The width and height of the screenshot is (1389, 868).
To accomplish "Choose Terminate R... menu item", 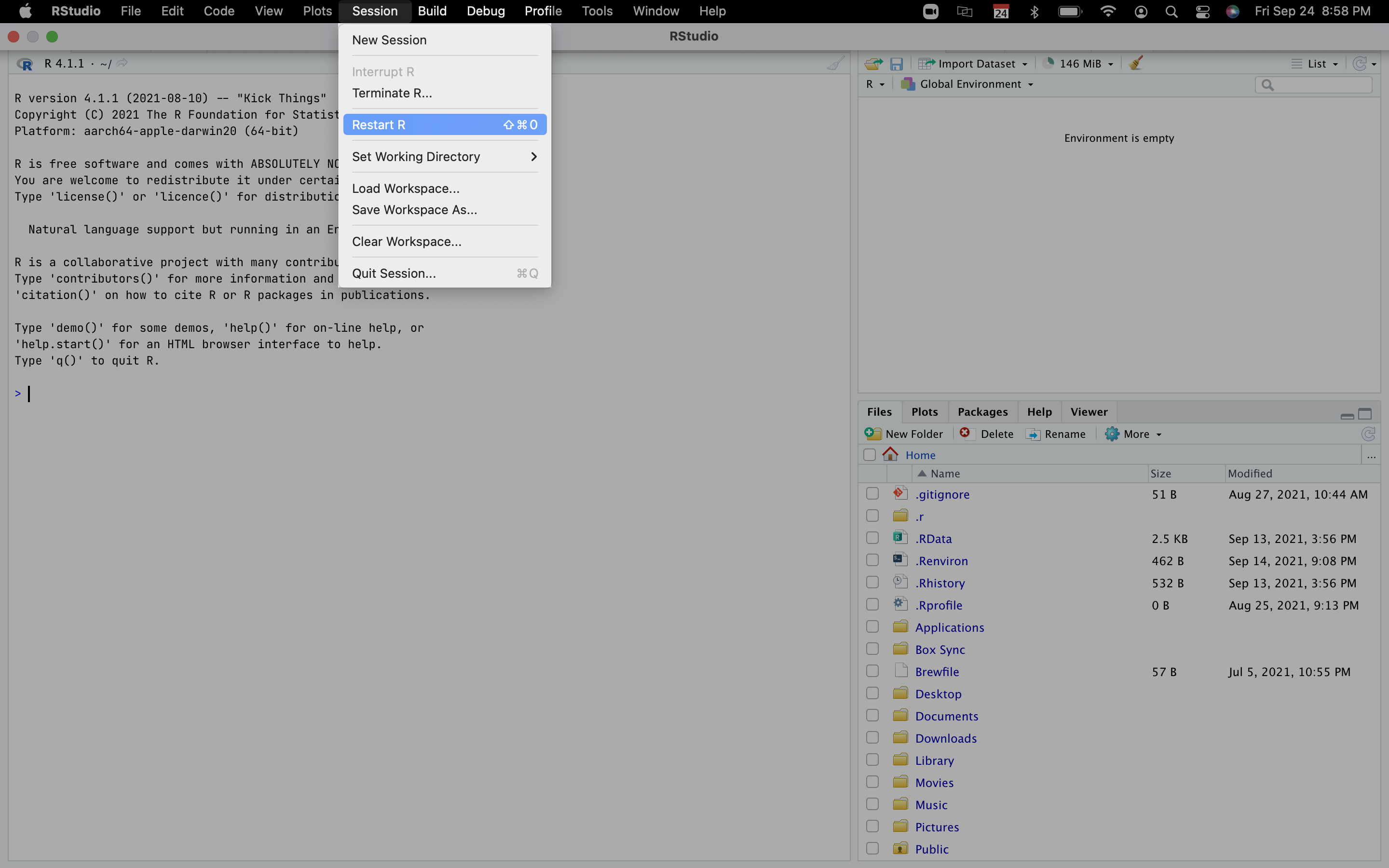I will [x=444, y=93].
